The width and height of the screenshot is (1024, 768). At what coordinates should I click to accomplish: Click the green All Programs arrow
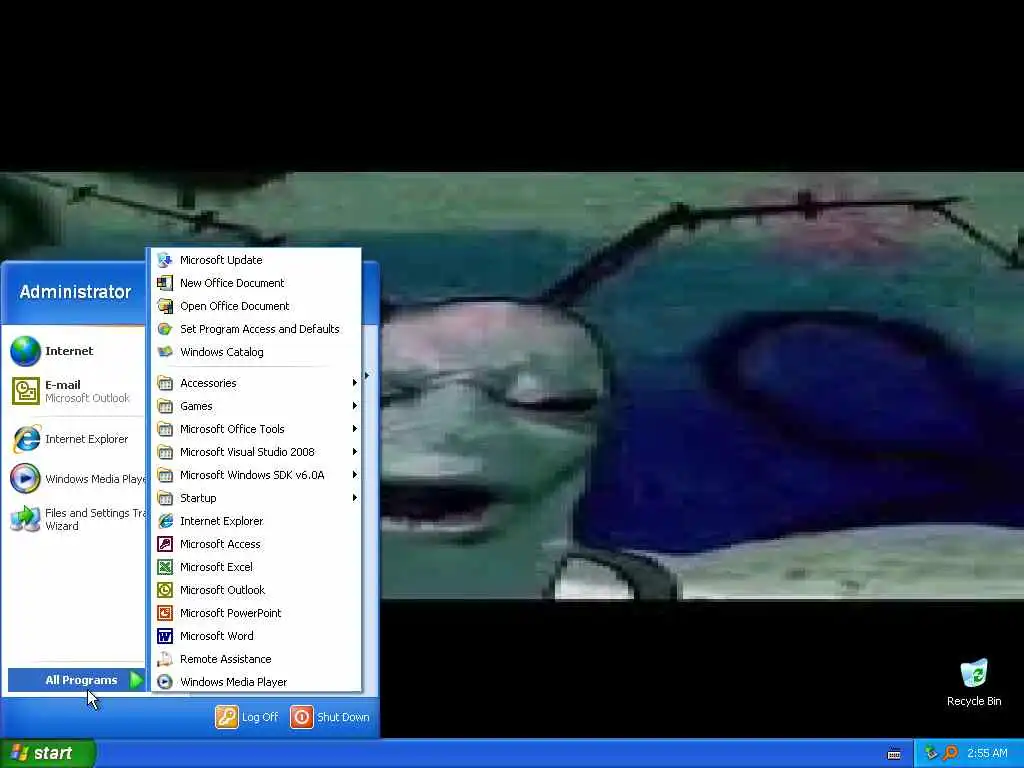[x=135, y=680]
